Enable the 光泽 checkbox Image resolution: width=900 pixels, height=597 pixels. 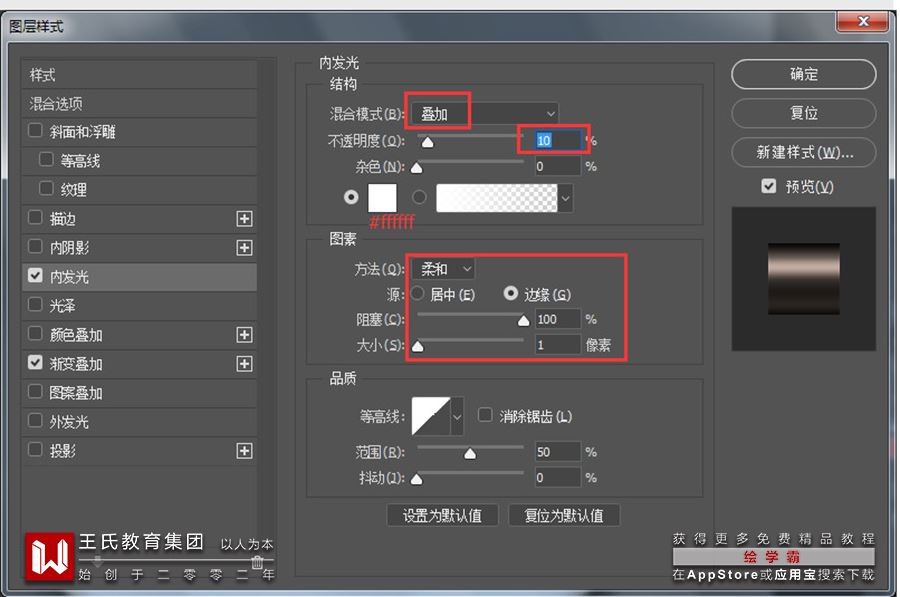pos(36,304)
